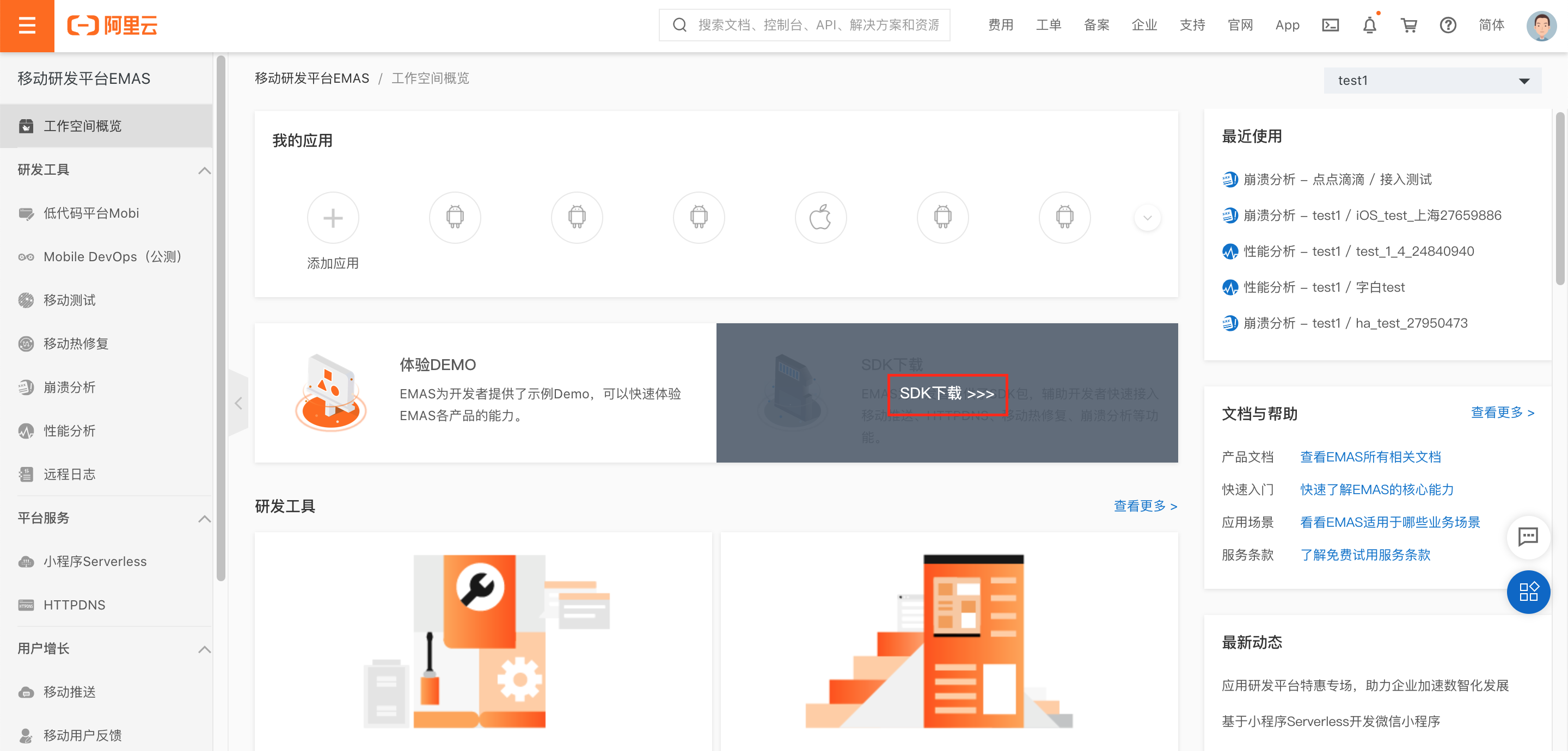Click the add application plus icon
This screenshot has width=1568, height=751.
pos(332,218)
